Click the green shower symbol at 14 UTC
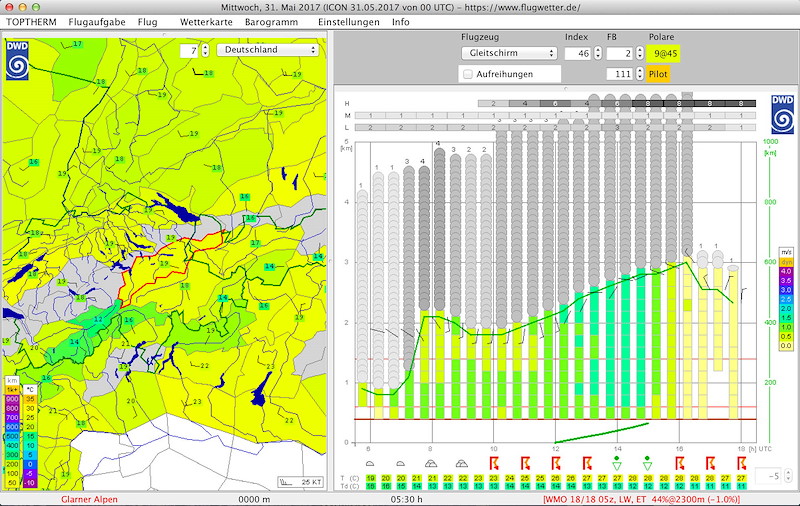This screenshot has width=800, height=506. click(617, 464)
